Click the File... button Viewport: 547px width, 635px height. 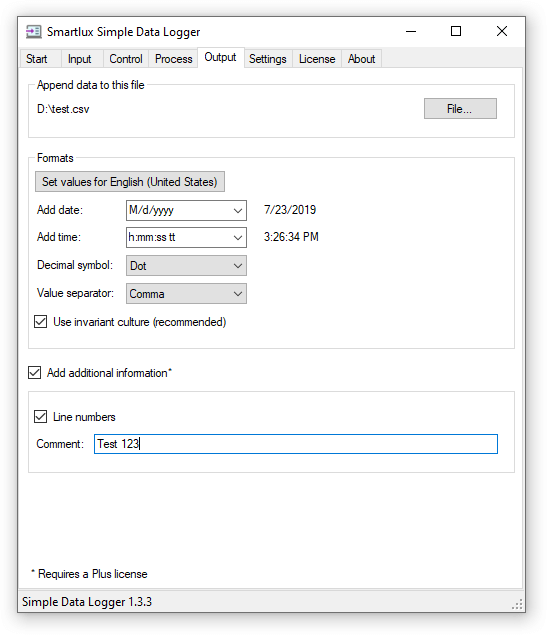[x=460, y=109]
